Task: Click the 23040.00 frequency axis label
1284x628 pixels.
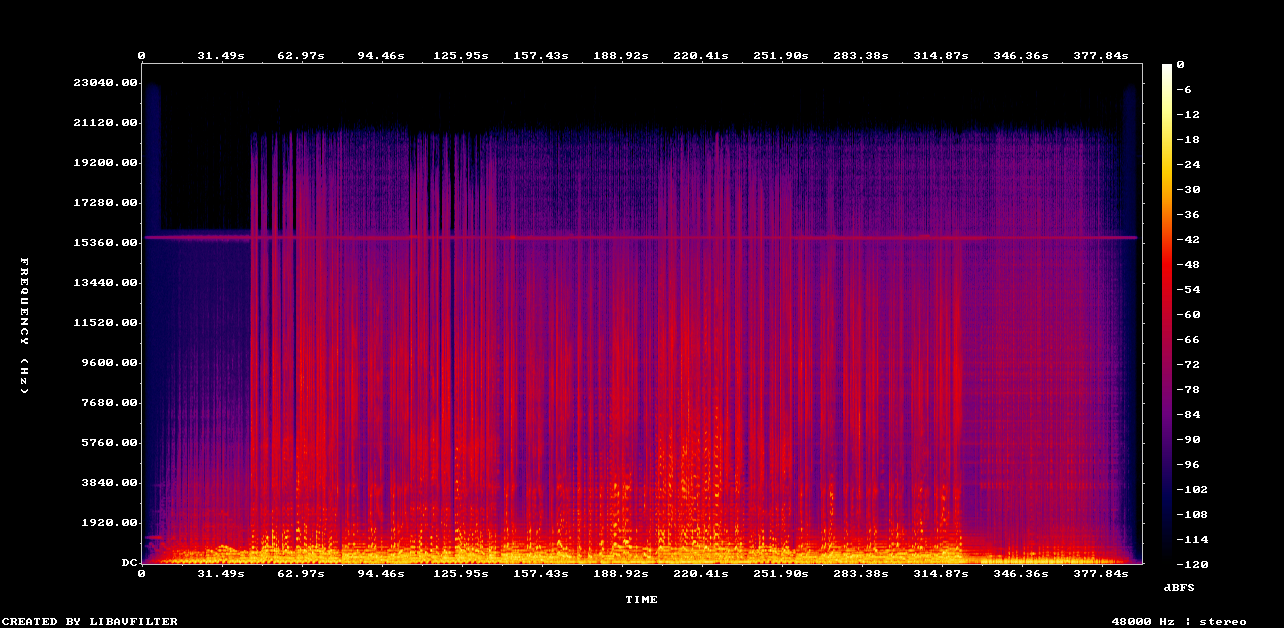Action: [105, 83]
